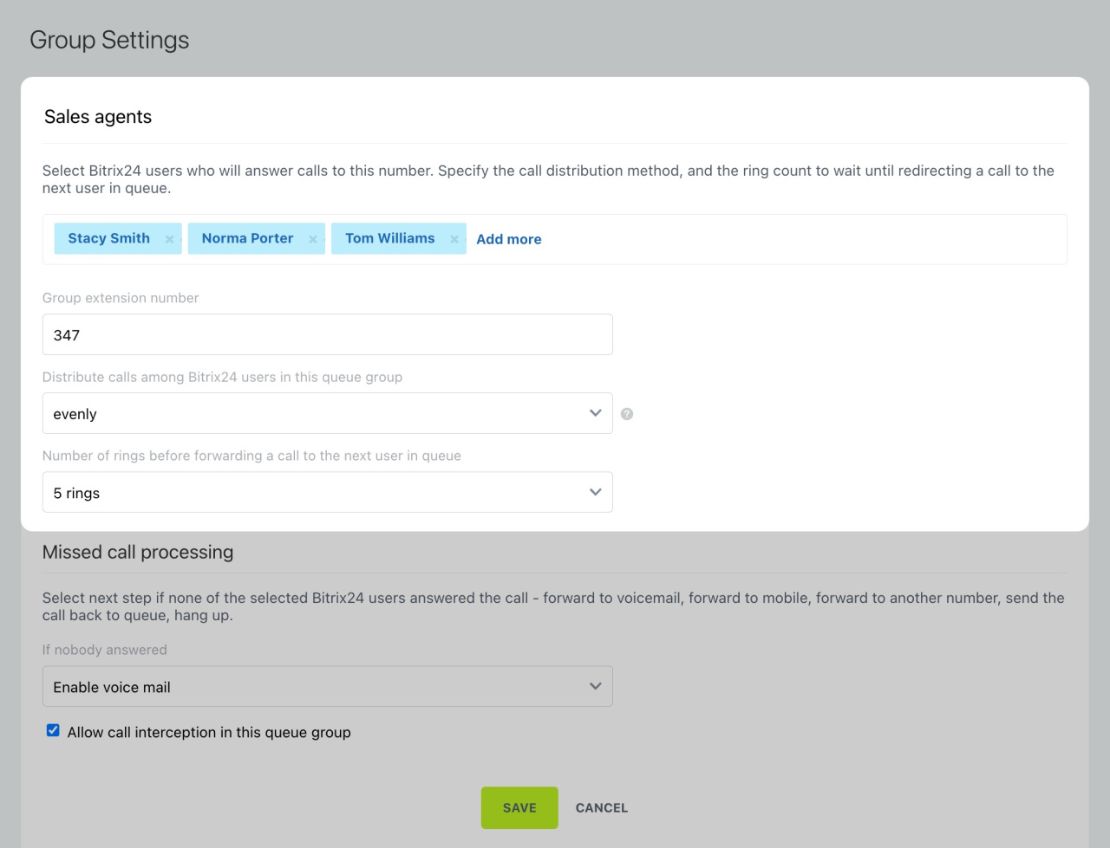Click the 'Distribute calls among Bitrix24 users' label

[222, 377]
